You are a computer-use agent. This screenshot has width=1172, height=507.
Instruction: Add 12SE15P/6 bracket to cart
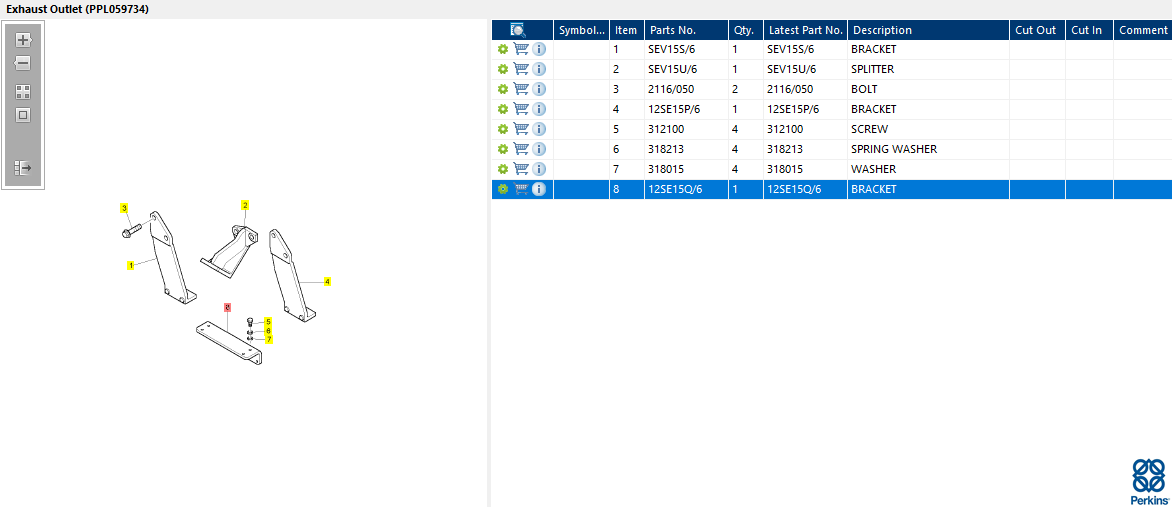pos(521,109)
